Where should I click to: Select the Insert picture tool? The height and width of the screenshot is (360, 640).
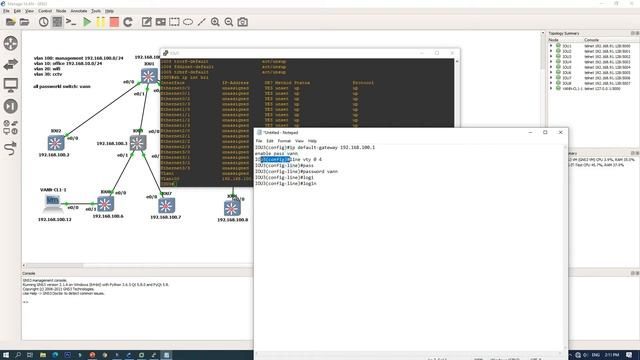click(160, 22)
